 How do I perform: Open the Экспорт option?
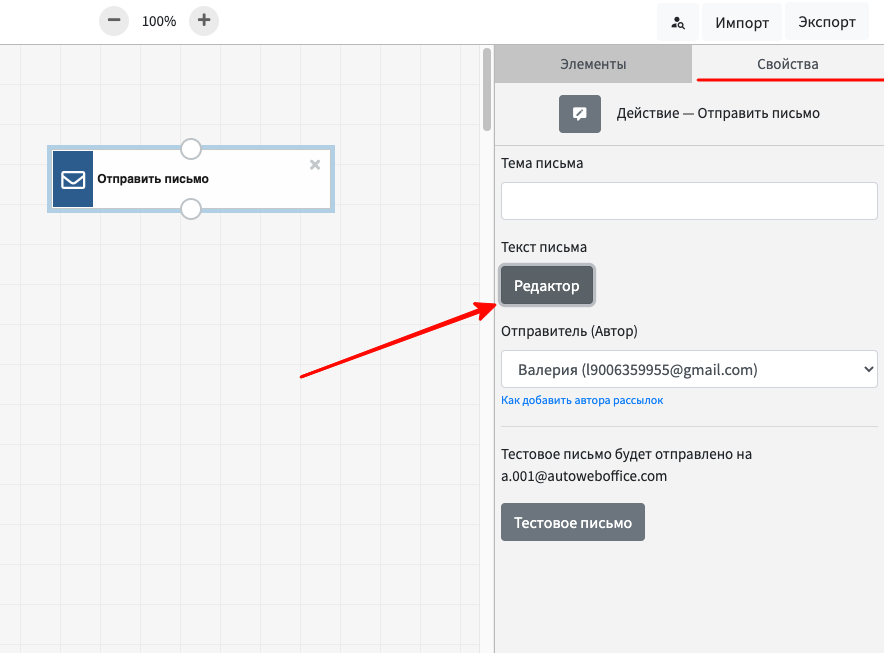pos(826,23)
